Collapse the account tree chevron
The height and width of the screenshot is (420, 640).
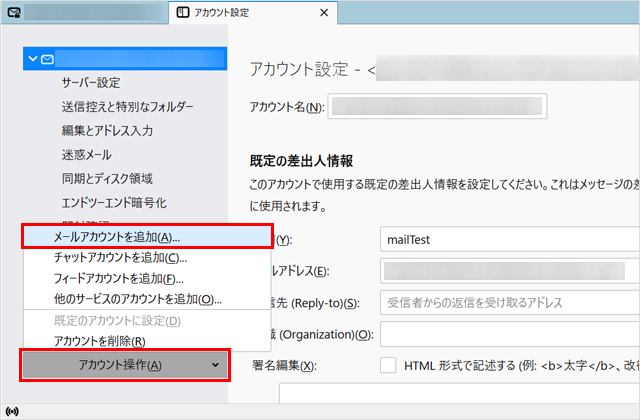pyautogui.click(x=34, y=60)
